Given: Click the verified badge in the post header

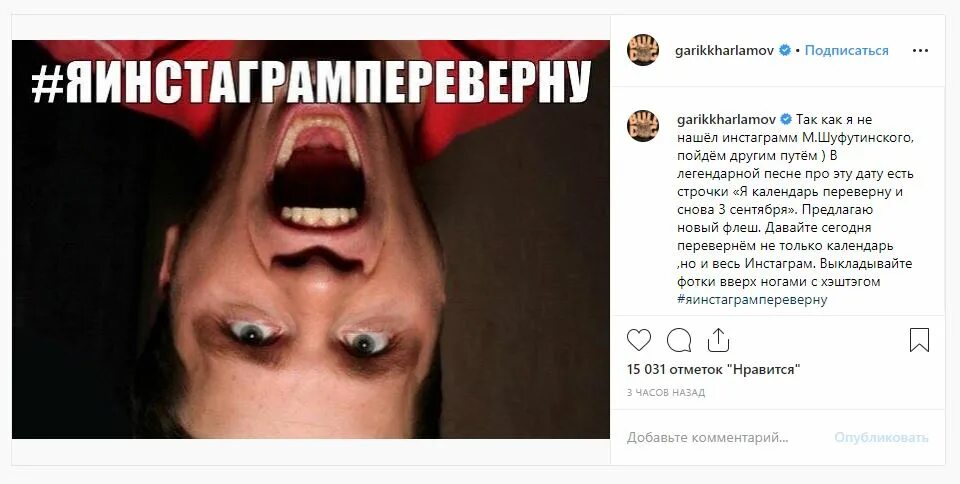Looking at the screenshot, I should click(x=784, y=51).
